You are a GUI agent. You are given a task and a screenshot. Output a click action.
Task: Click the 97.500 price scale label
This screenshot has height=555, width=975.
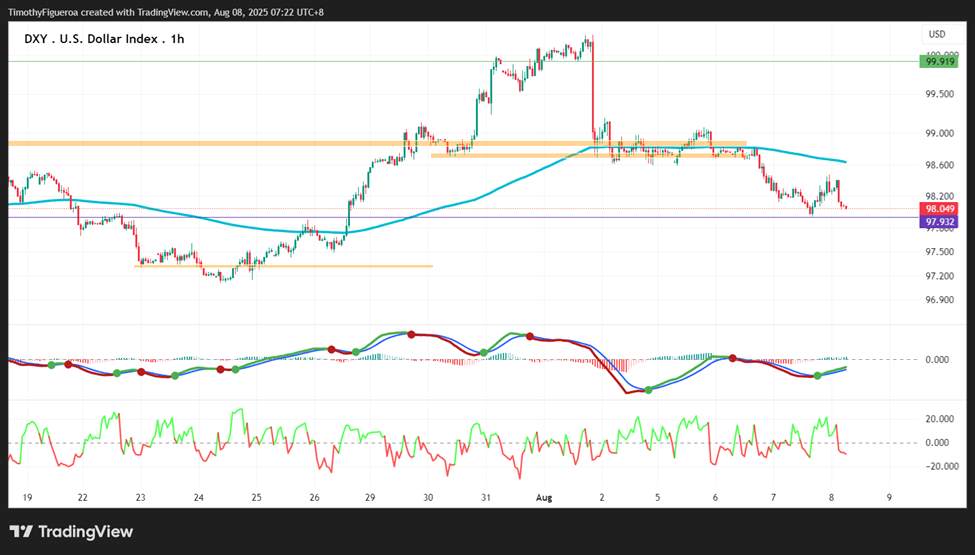(940, 252)
